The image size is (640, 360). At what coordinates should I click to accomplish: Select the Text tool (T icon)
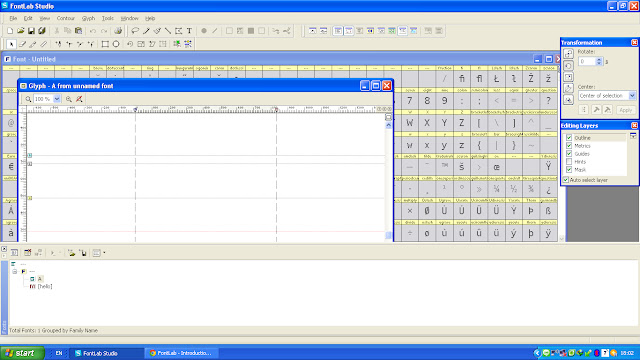click(189, 31)
